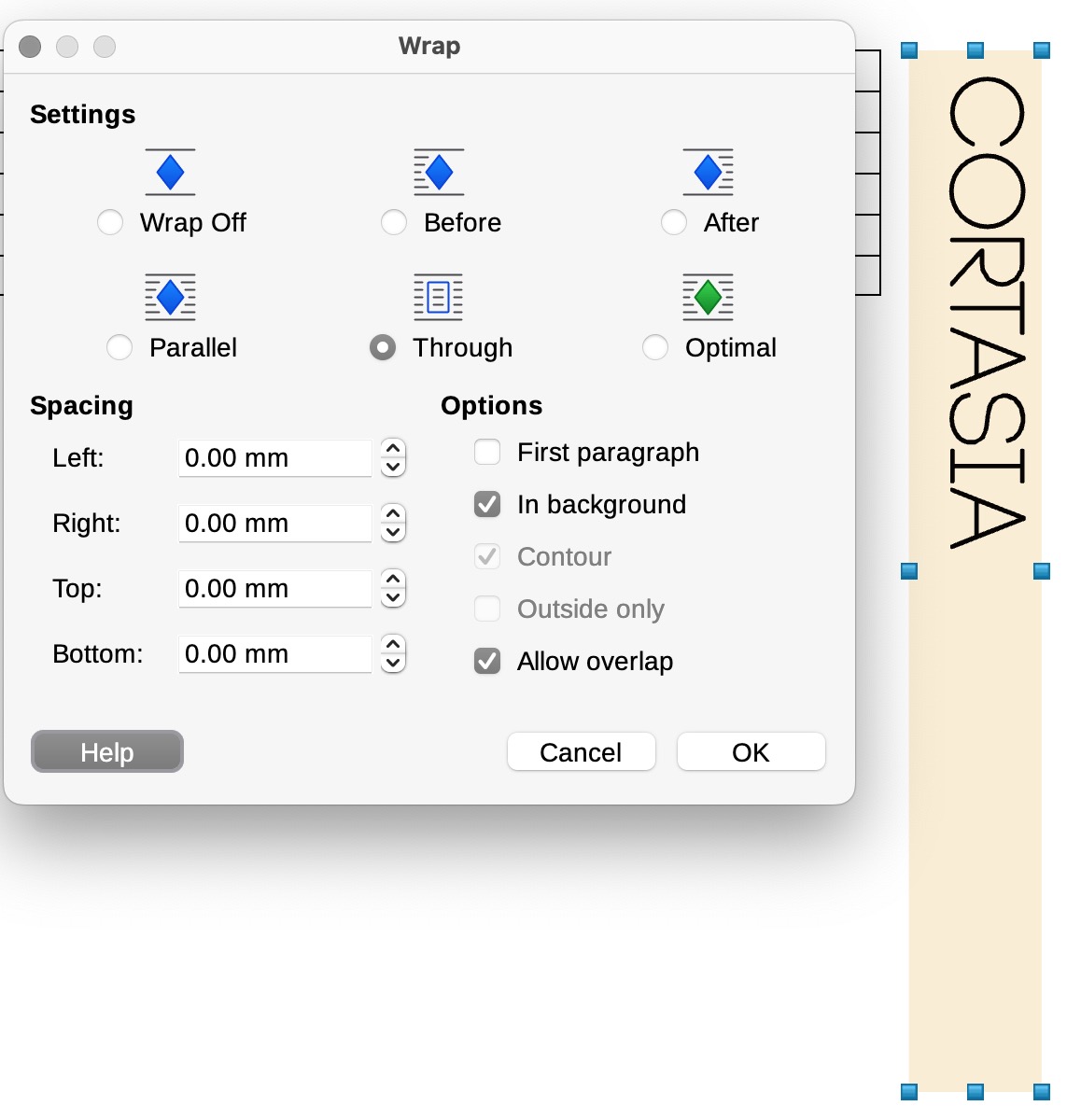Cancel the Wrap dialog
Image resolution: width=1081 pixels, height=1120 pixels.
pyautogui.click(x=581, y=752)
